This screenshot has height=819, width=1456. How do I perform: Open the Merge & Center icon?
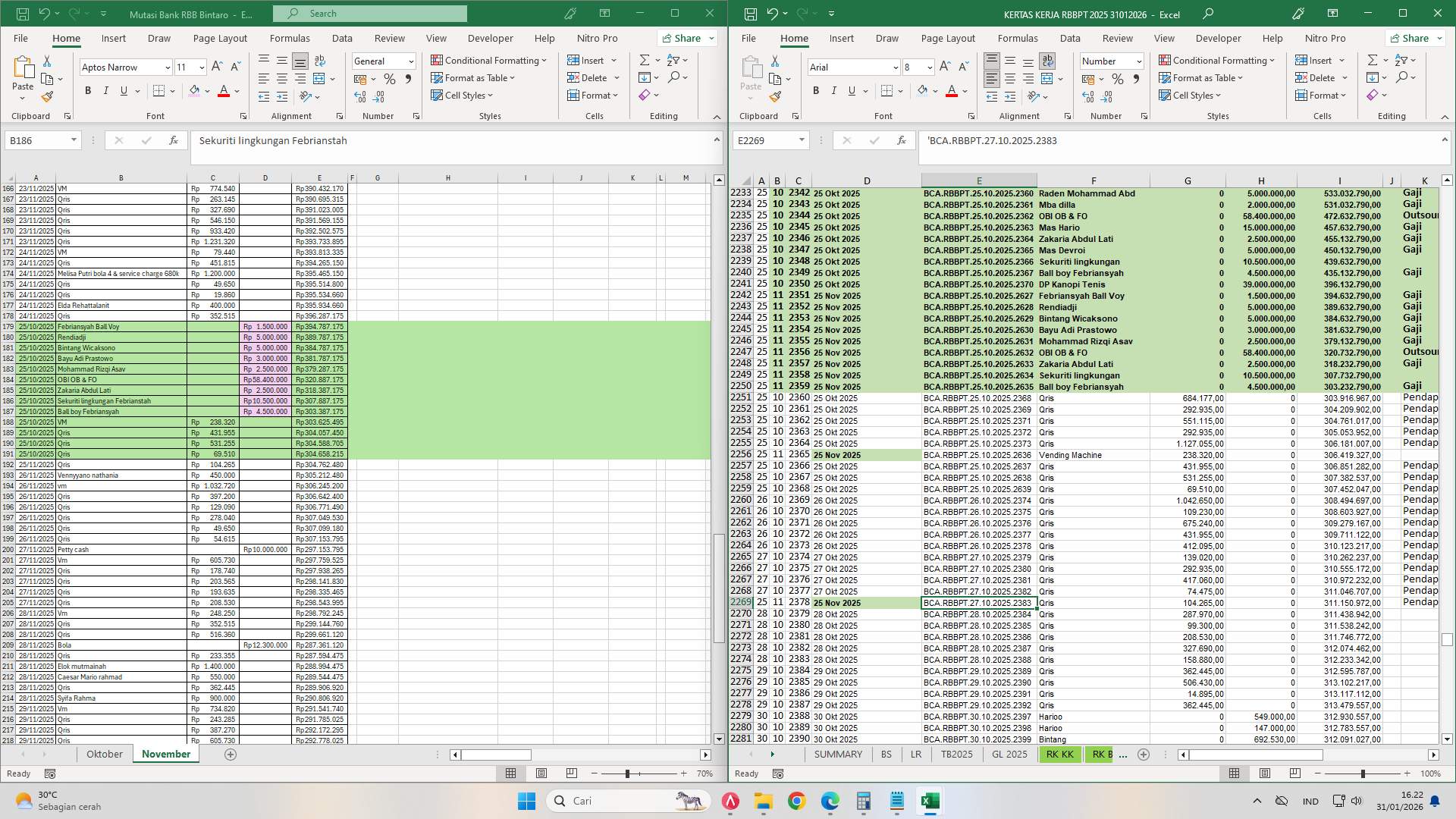(x=1047, y=78)
